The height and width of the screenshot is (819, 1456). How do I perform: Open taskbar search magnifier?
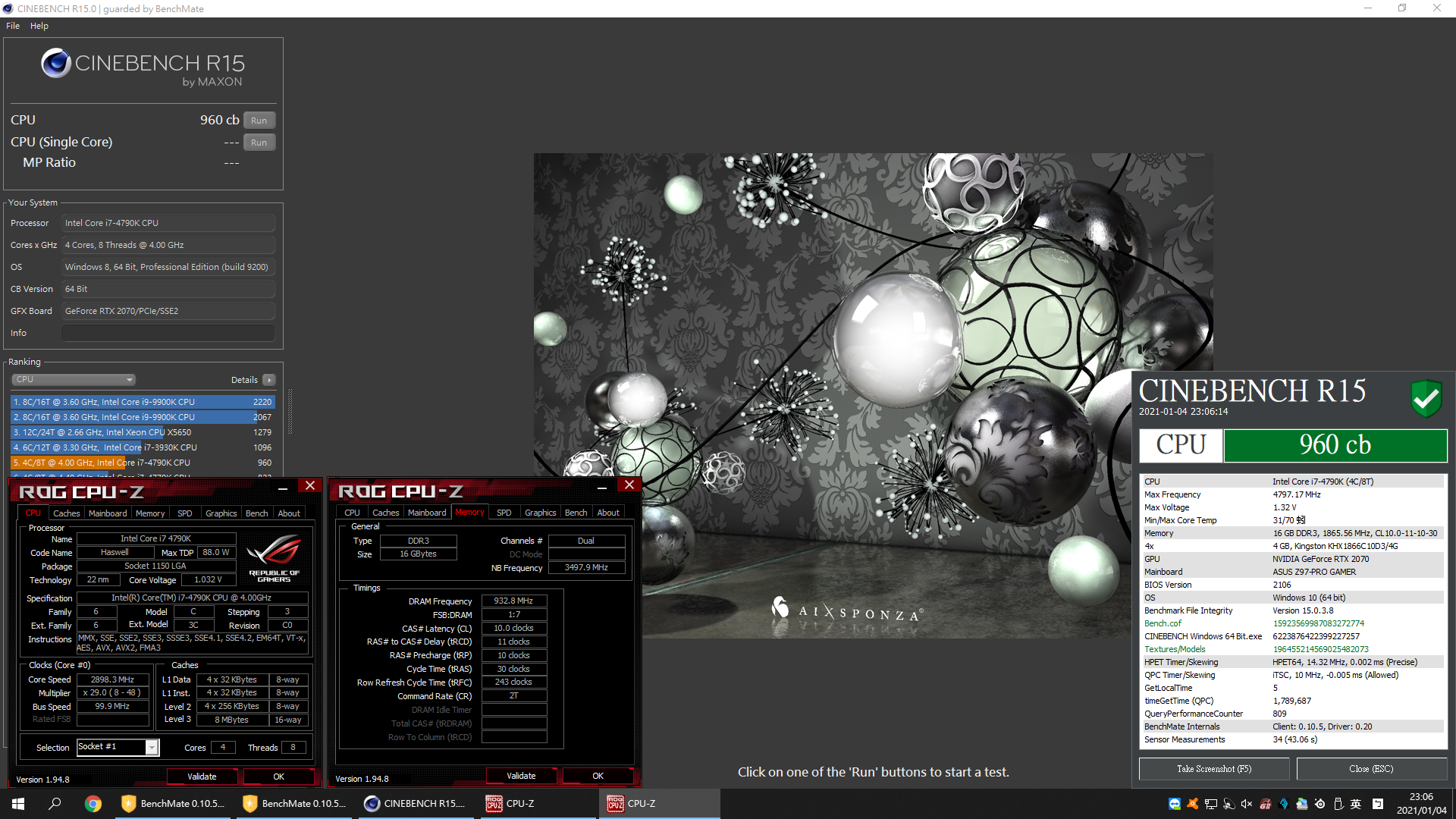(55, 804)
